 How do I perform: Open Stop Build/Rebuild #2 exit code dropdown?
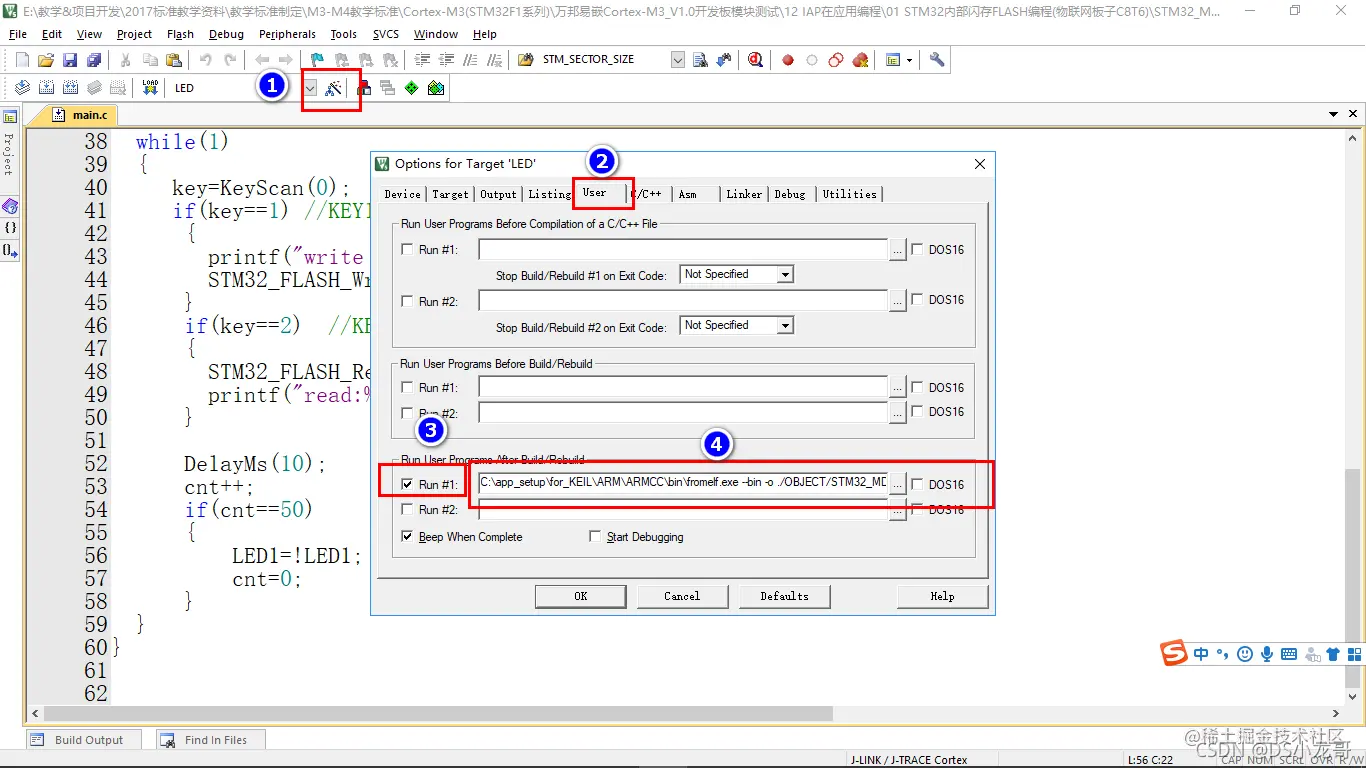(785, 325)
